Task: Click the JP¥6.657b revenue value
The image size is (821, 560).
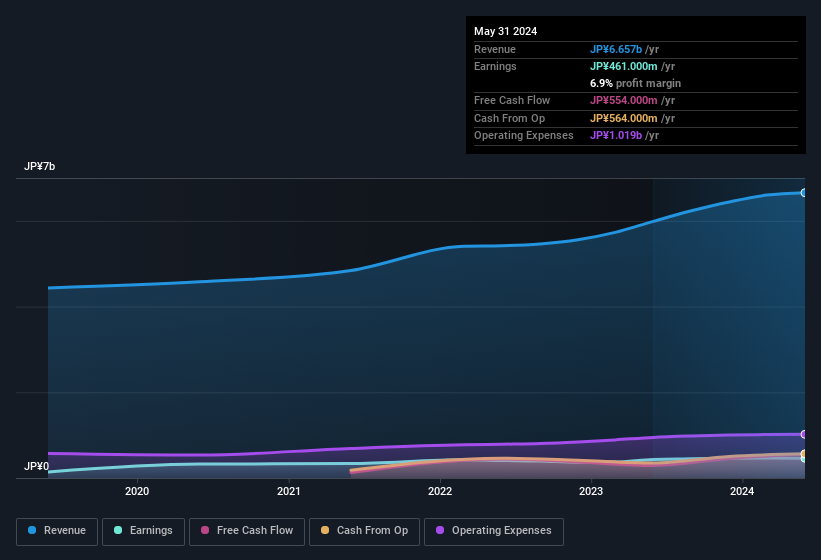Action: pos(616,49)
